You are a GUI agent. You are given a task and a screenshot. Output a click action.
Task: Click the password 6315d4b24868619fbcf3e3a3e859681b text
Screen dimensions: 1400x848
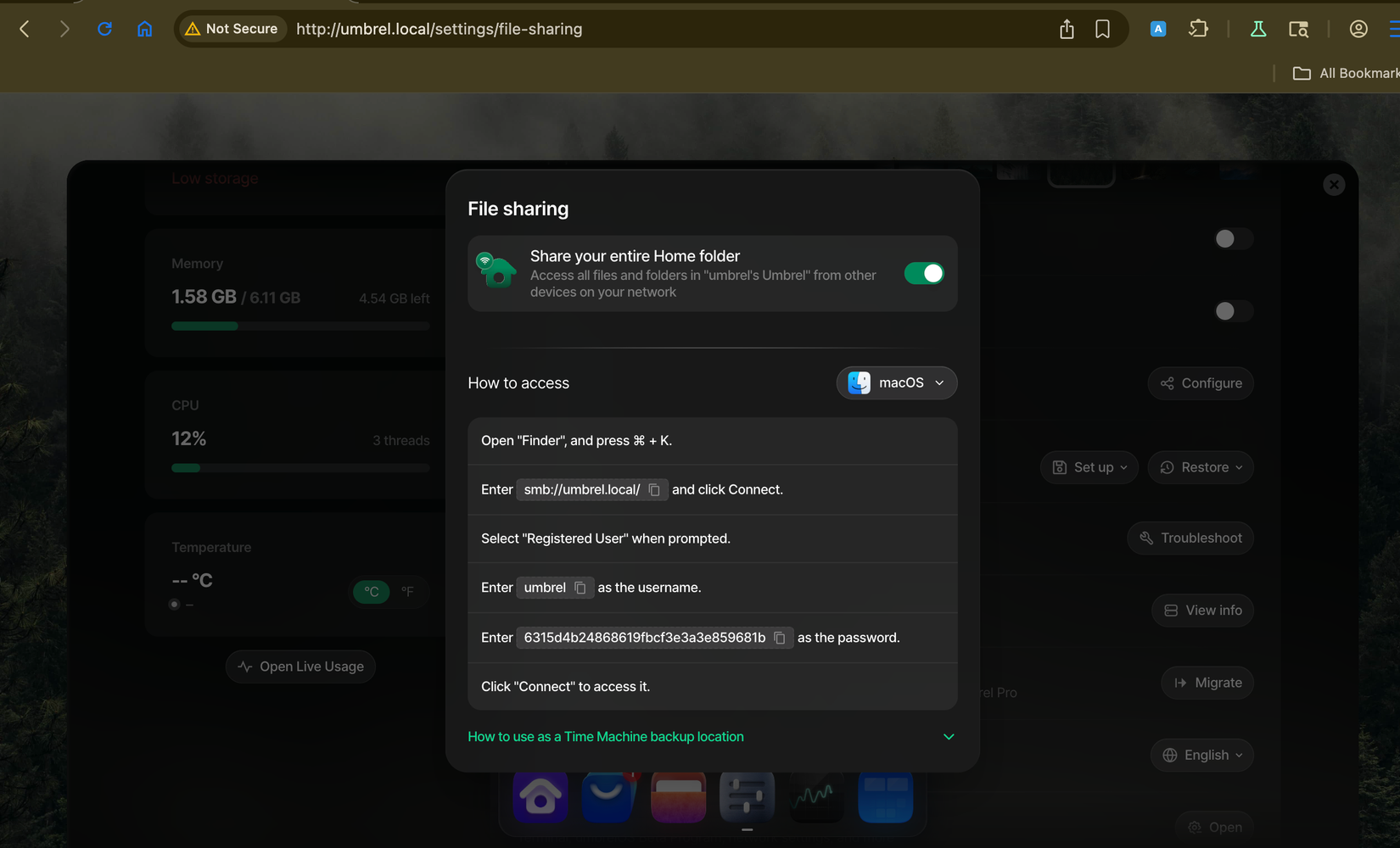click(x=645, y=638)
